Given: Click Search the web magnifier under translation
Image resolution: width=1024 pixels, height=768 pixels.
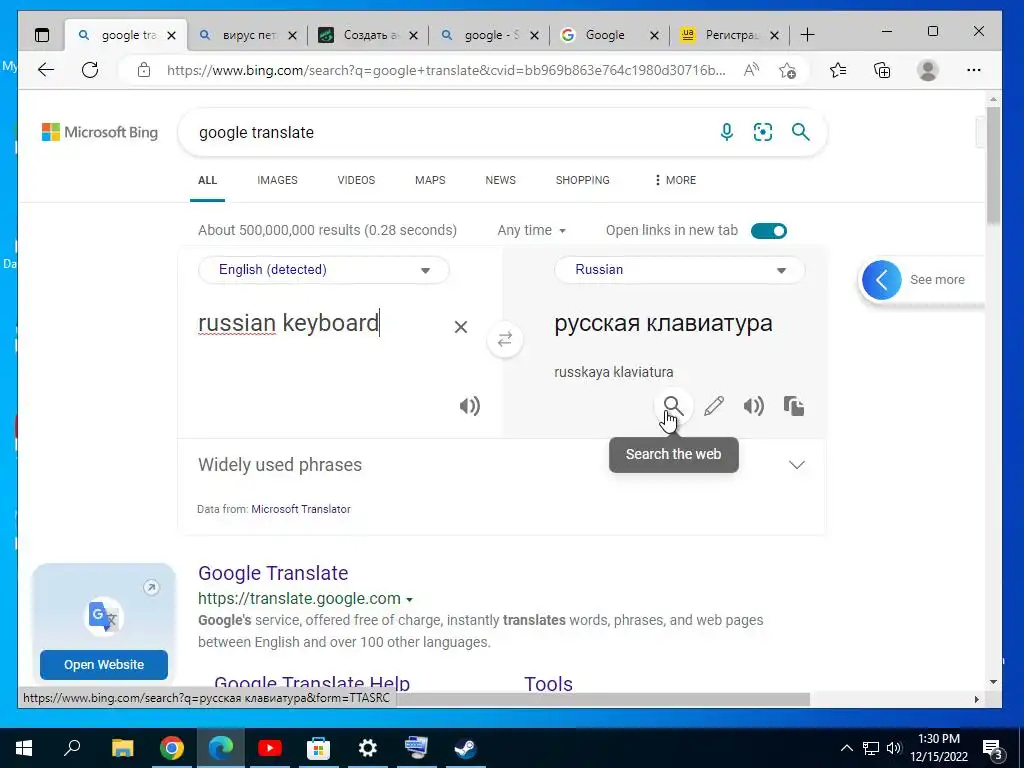Looking at the screenshot, I should (673, 406).
